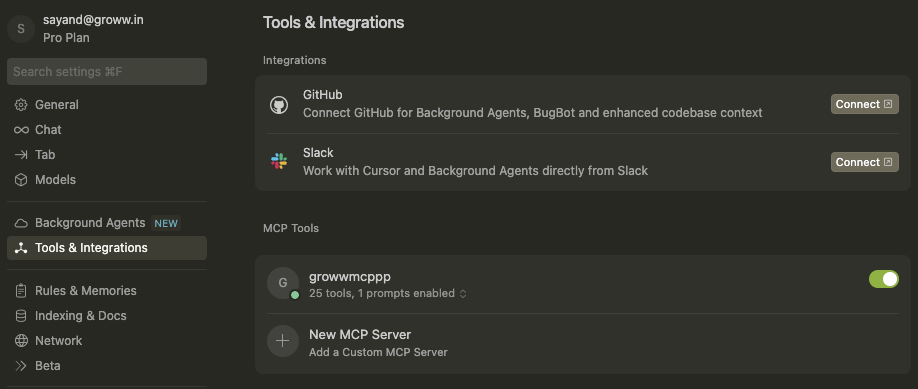Click the user avatar circle "S"
This screenshot has width=918, height=389.
[x=21, y=29]
